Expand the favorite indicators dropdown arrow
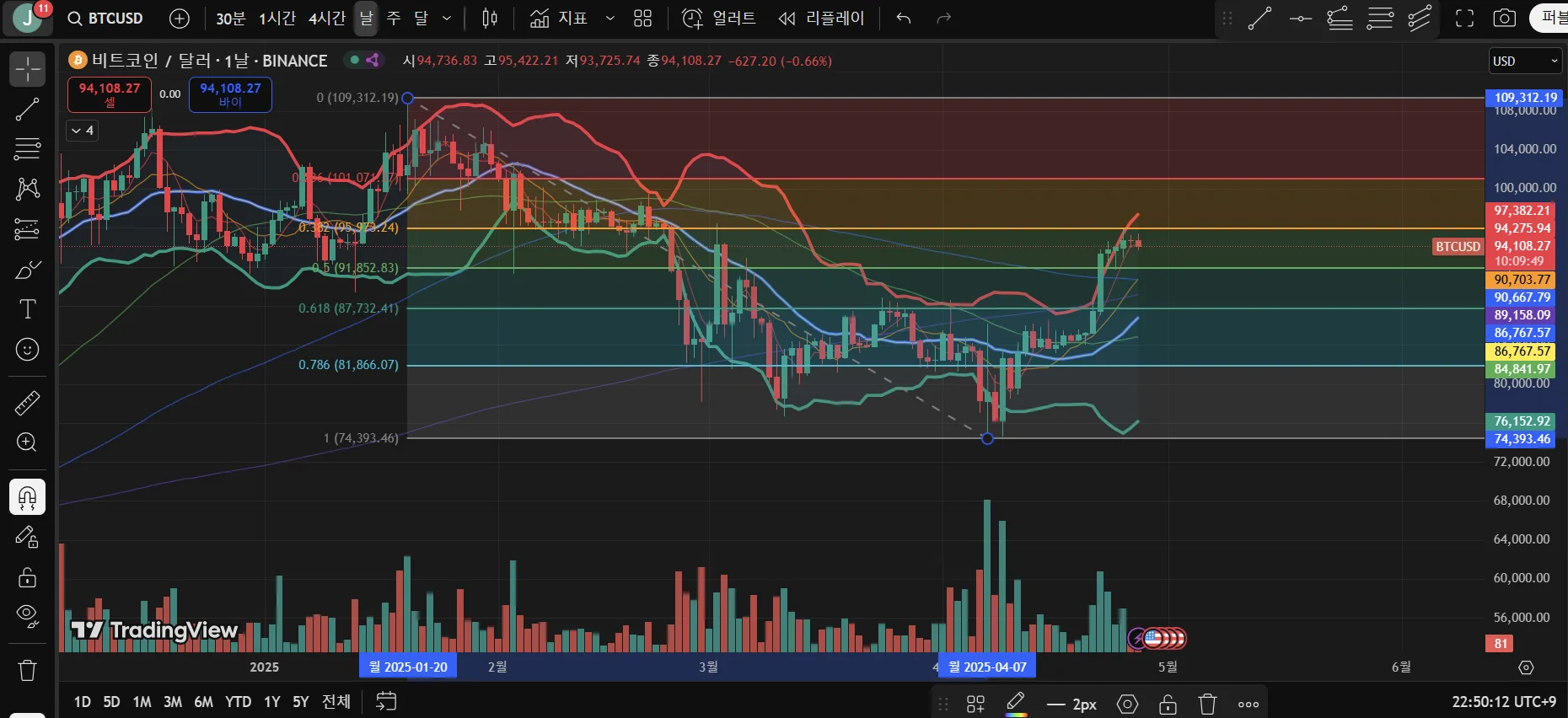 click(610, 19)
